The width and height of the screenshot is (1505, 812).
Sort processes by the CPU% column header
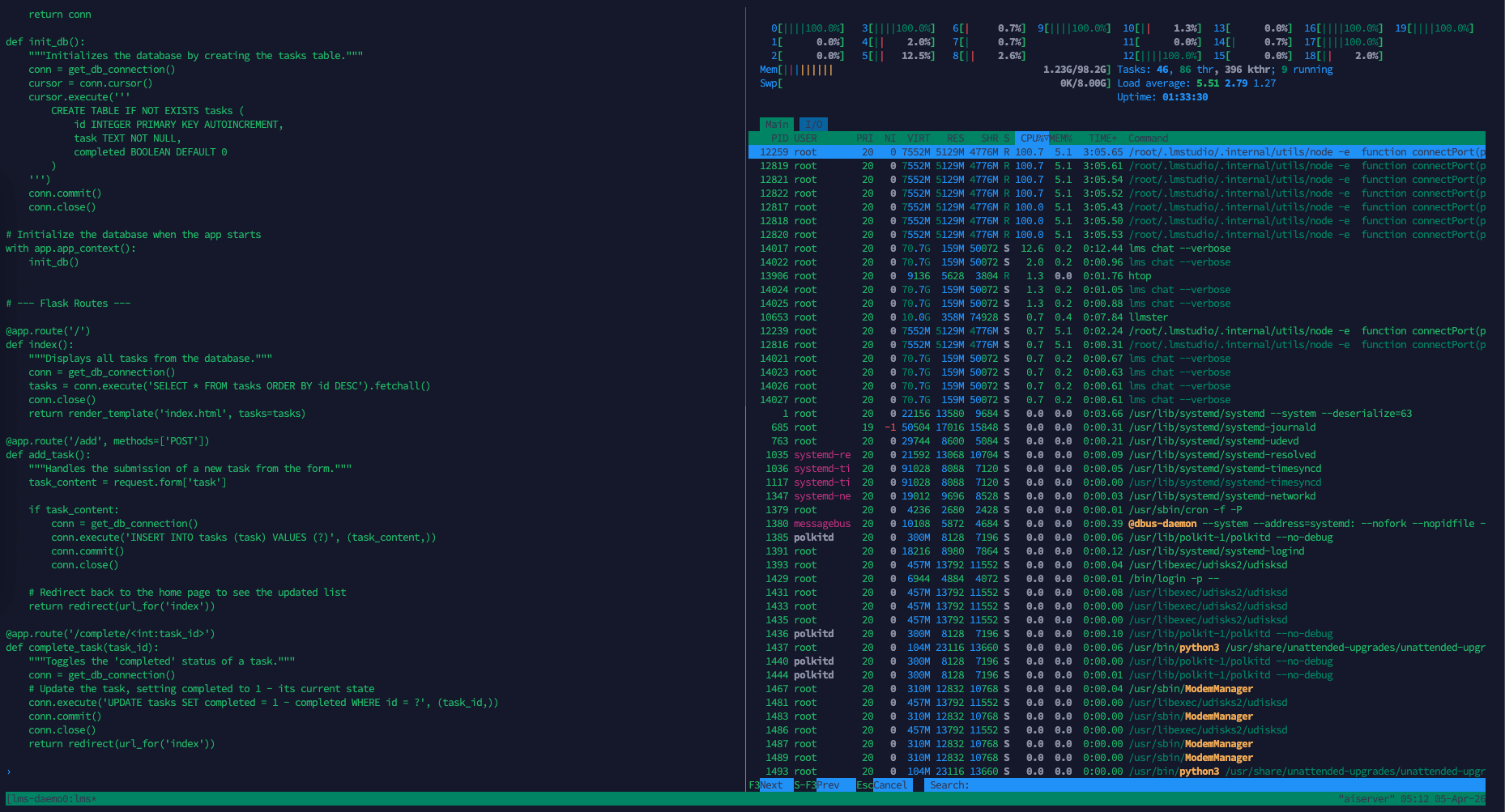pos(1031,138)
